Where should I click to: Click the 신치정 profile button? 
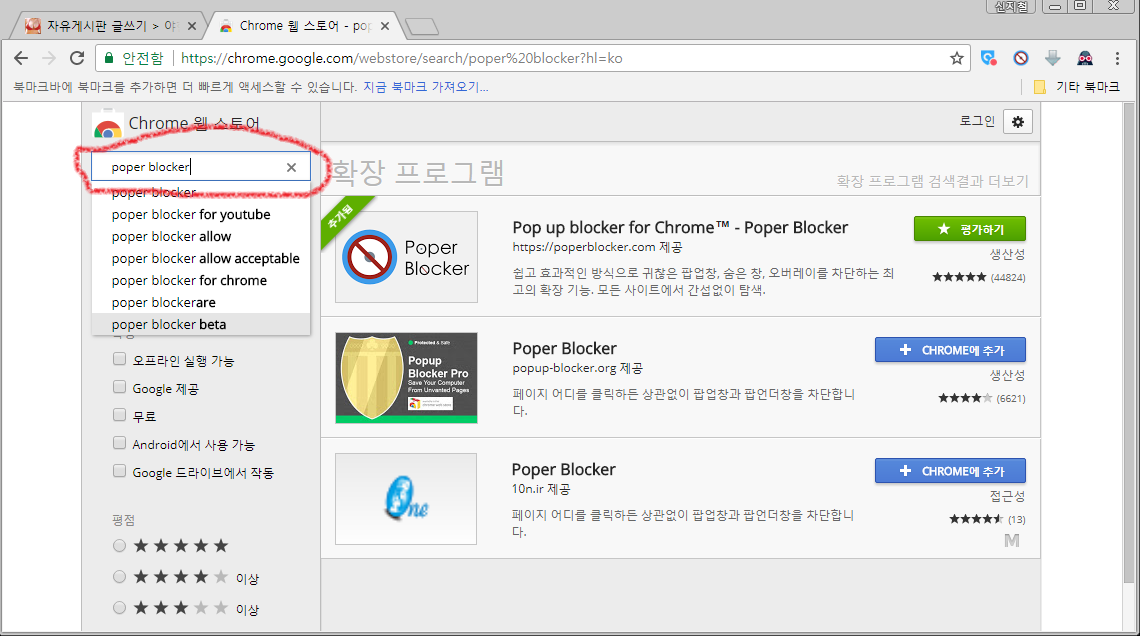click(1011, 7)
